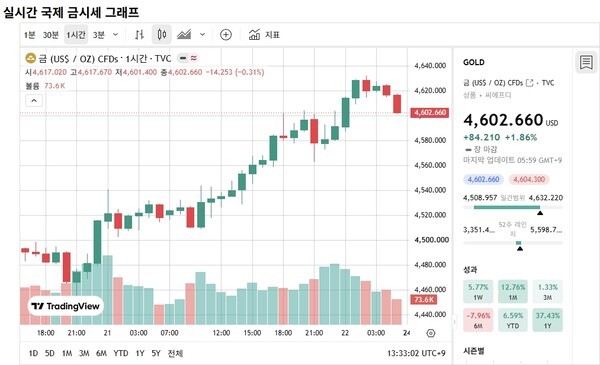The width and height of the screenshot is (600, 365).
Task: Select the YTD date range tab
Action: point(121,353)
